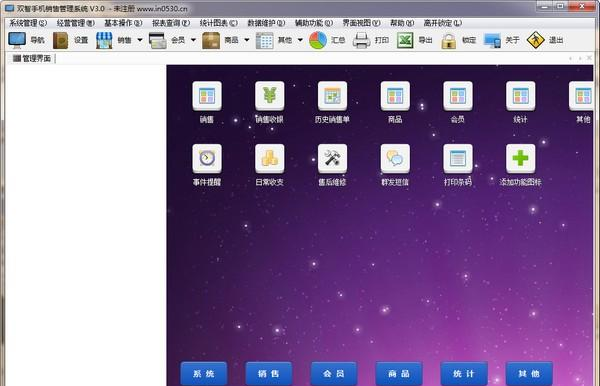Click the 其他 grid icon in toolbar
The height and width of the screenshot is (386, 600).
(264, 40)
